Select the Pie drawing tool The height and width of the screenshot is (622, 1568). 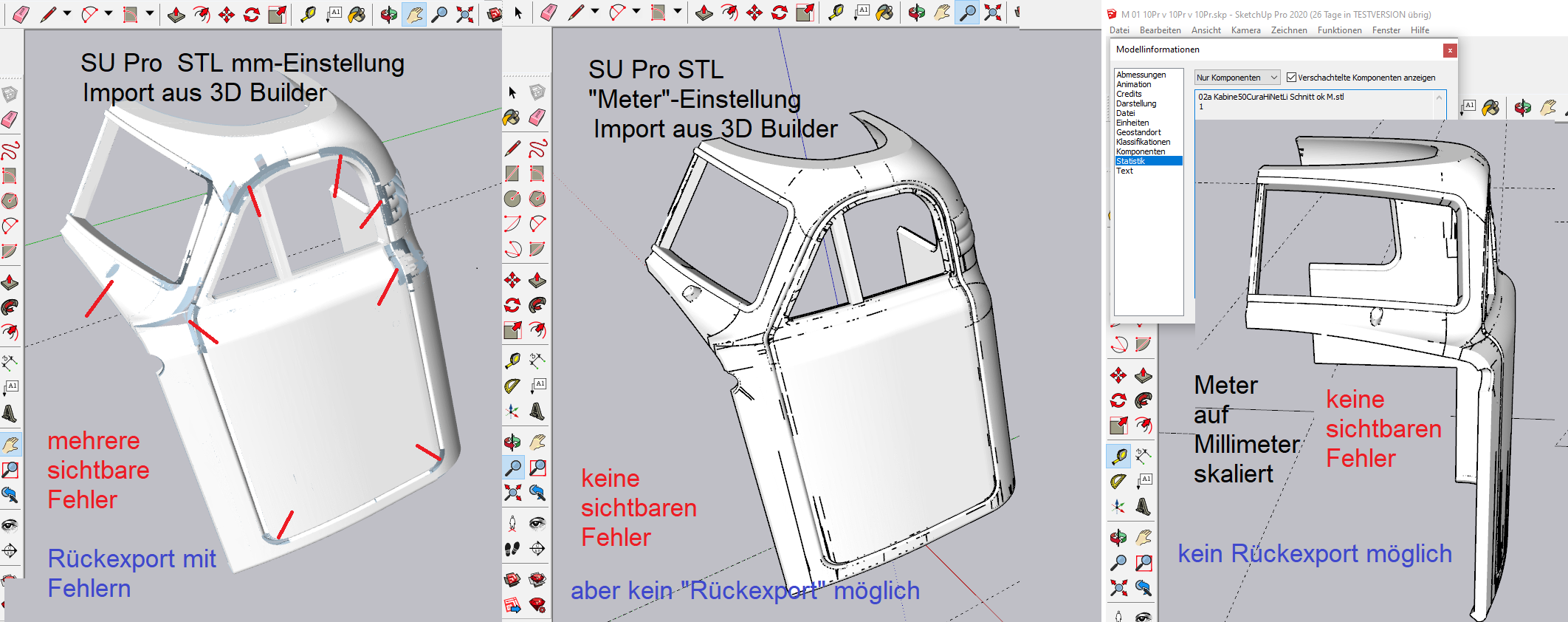[537, 249]
